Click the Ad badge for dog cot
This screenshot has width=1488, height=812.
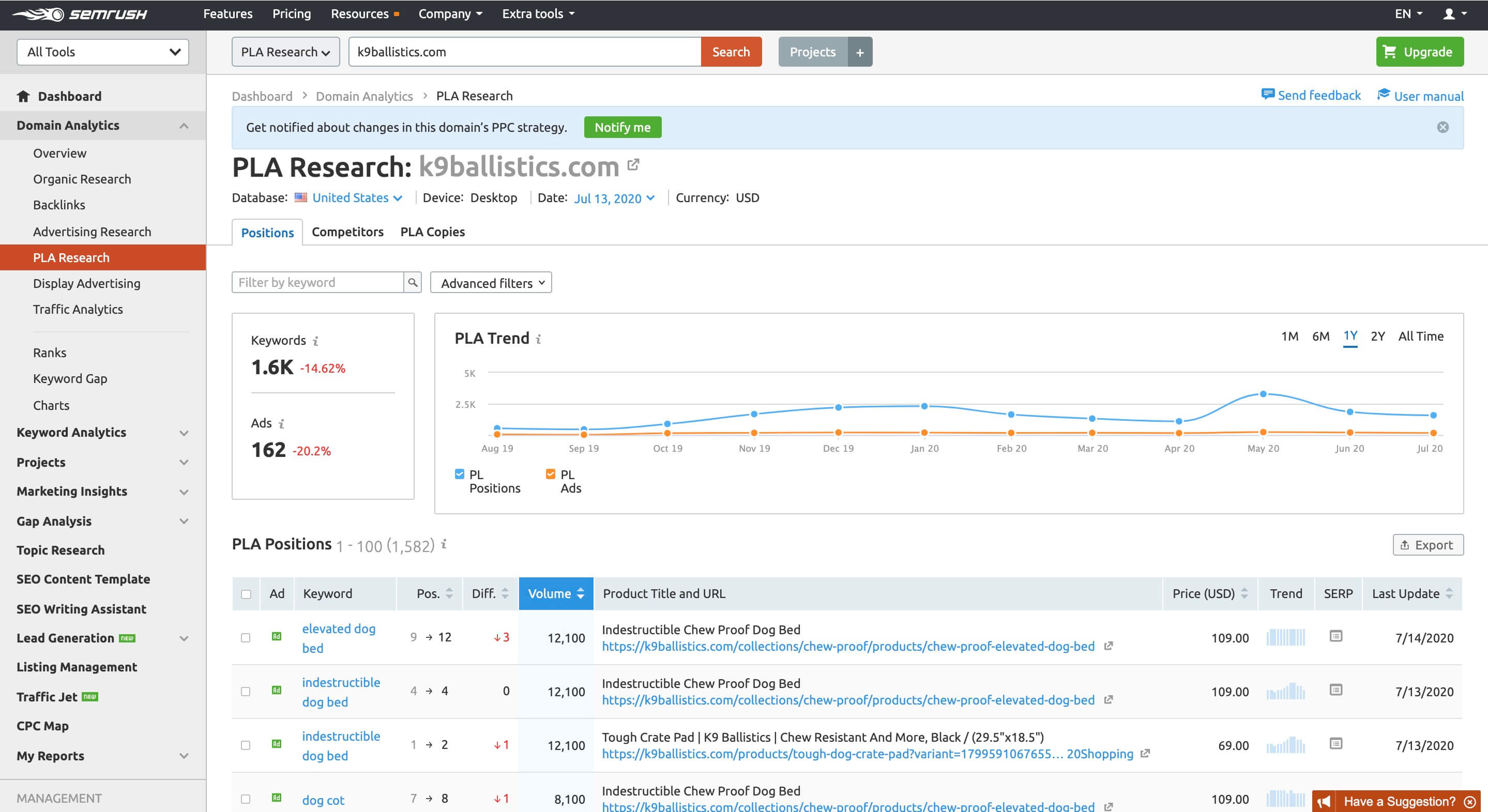[x=277, y=798]
